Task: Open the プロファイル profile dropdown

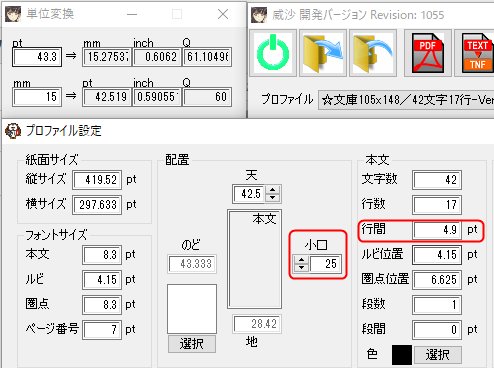Action: (x=406, y=100)
